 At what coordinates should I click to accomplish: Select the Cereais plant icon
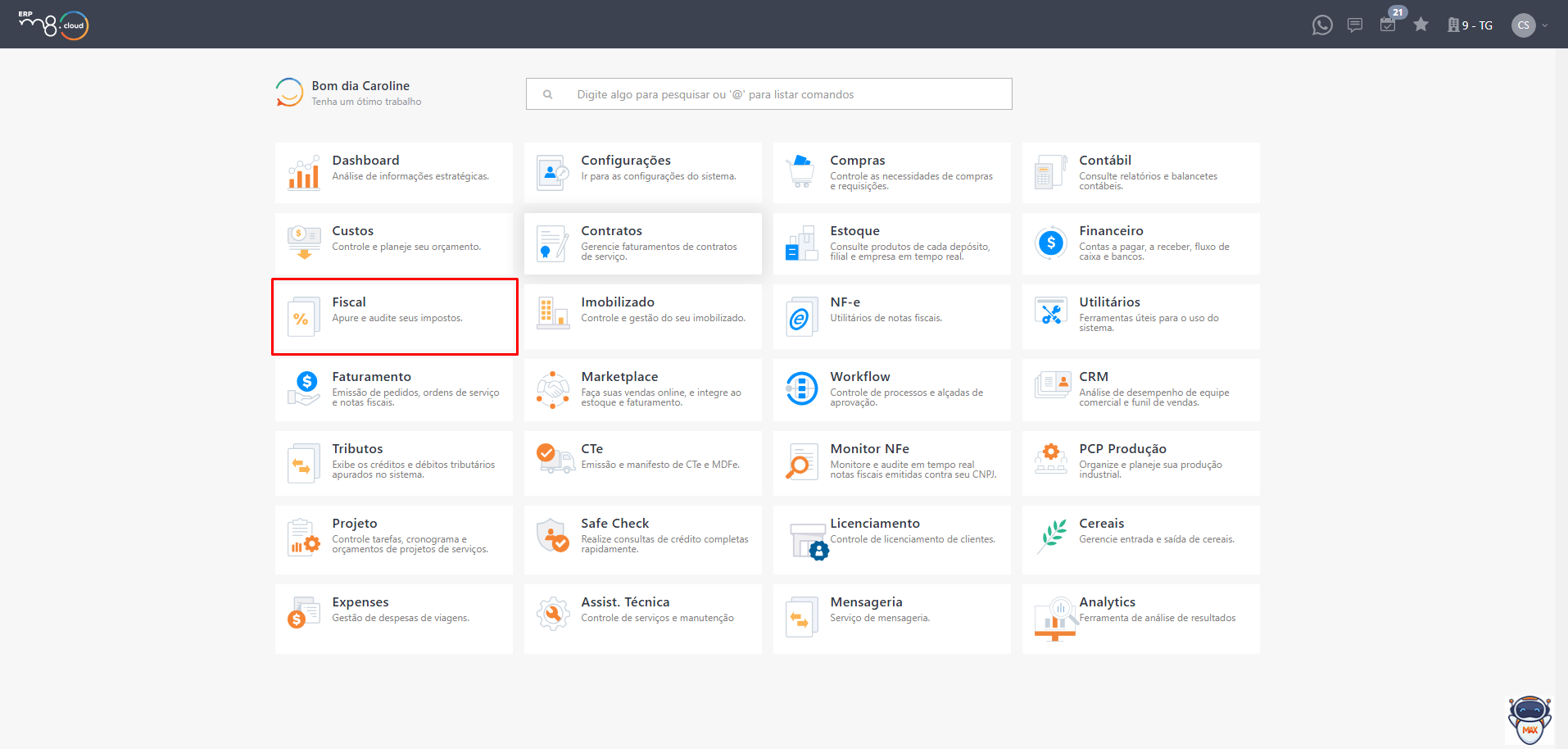click(x=1053, y=536)
